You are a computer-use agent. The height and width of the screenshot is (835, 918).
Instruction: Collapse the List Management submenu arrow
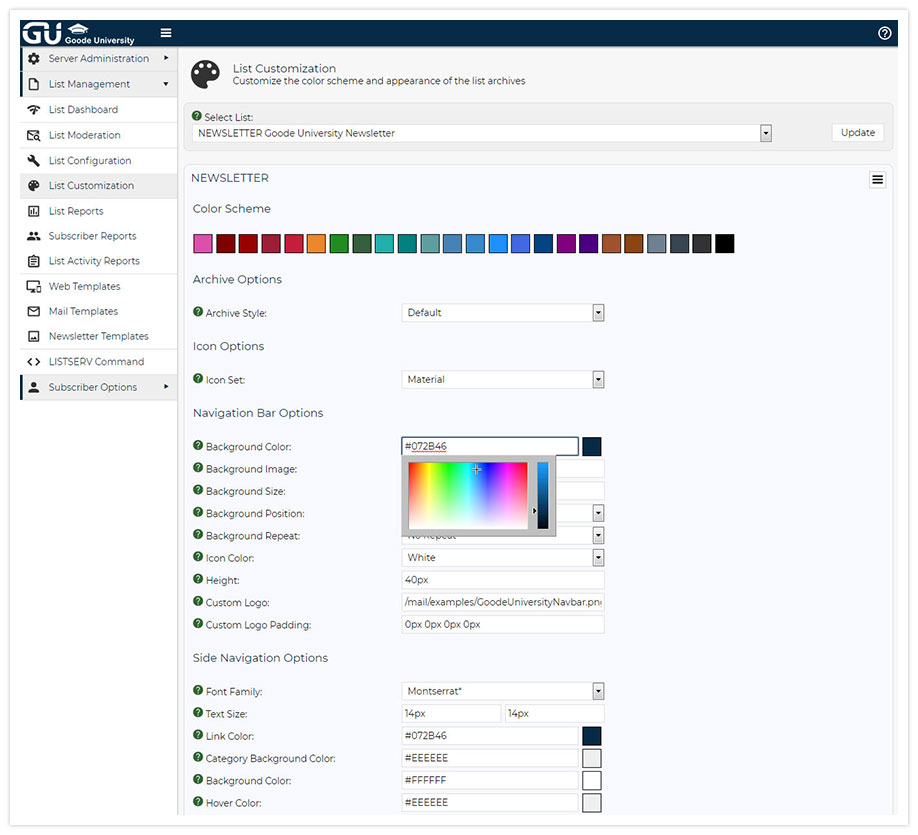(166, 84)
